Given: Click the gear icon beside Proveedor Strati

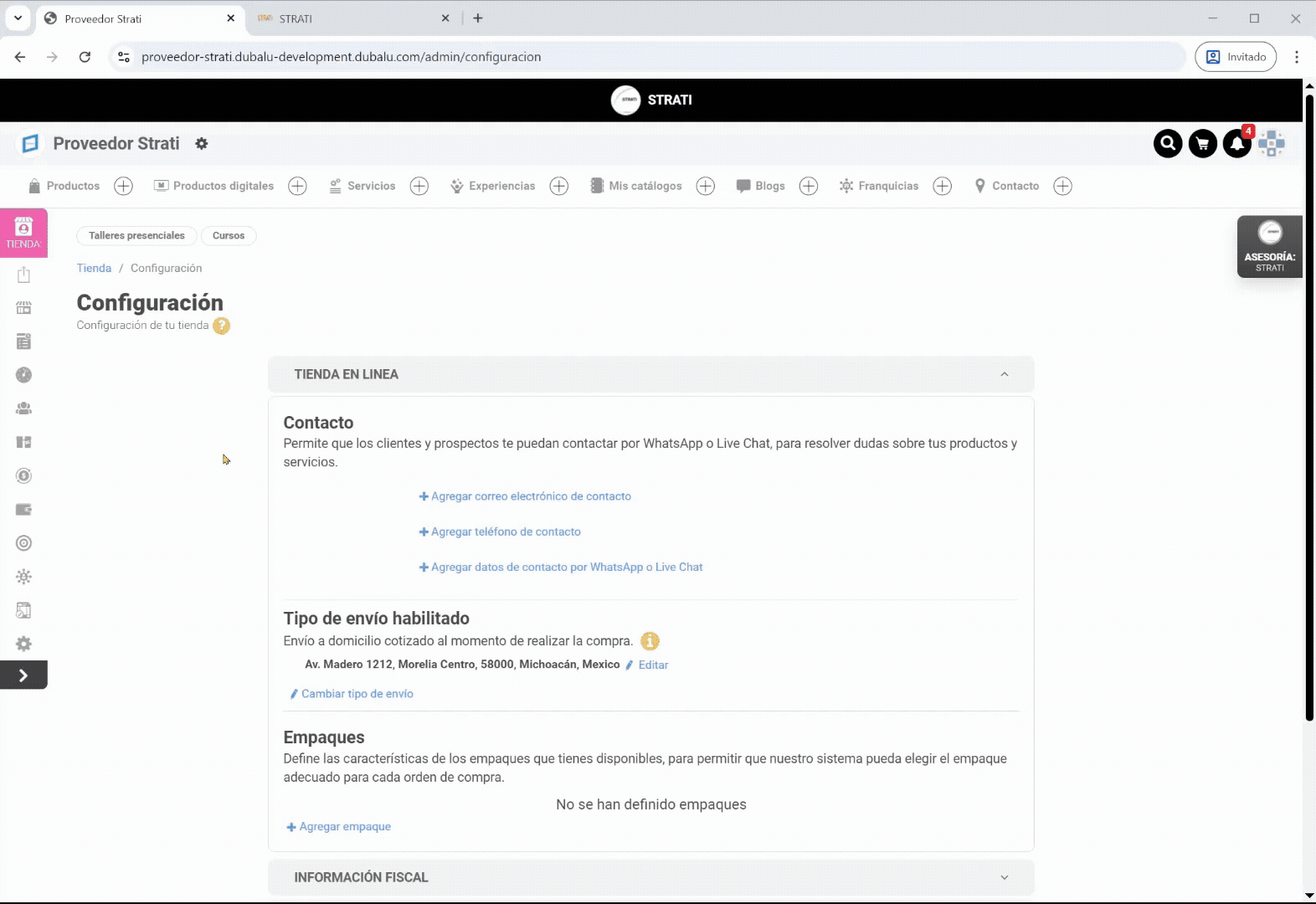Looking at the screenshot, I should (x=202, y=144).
